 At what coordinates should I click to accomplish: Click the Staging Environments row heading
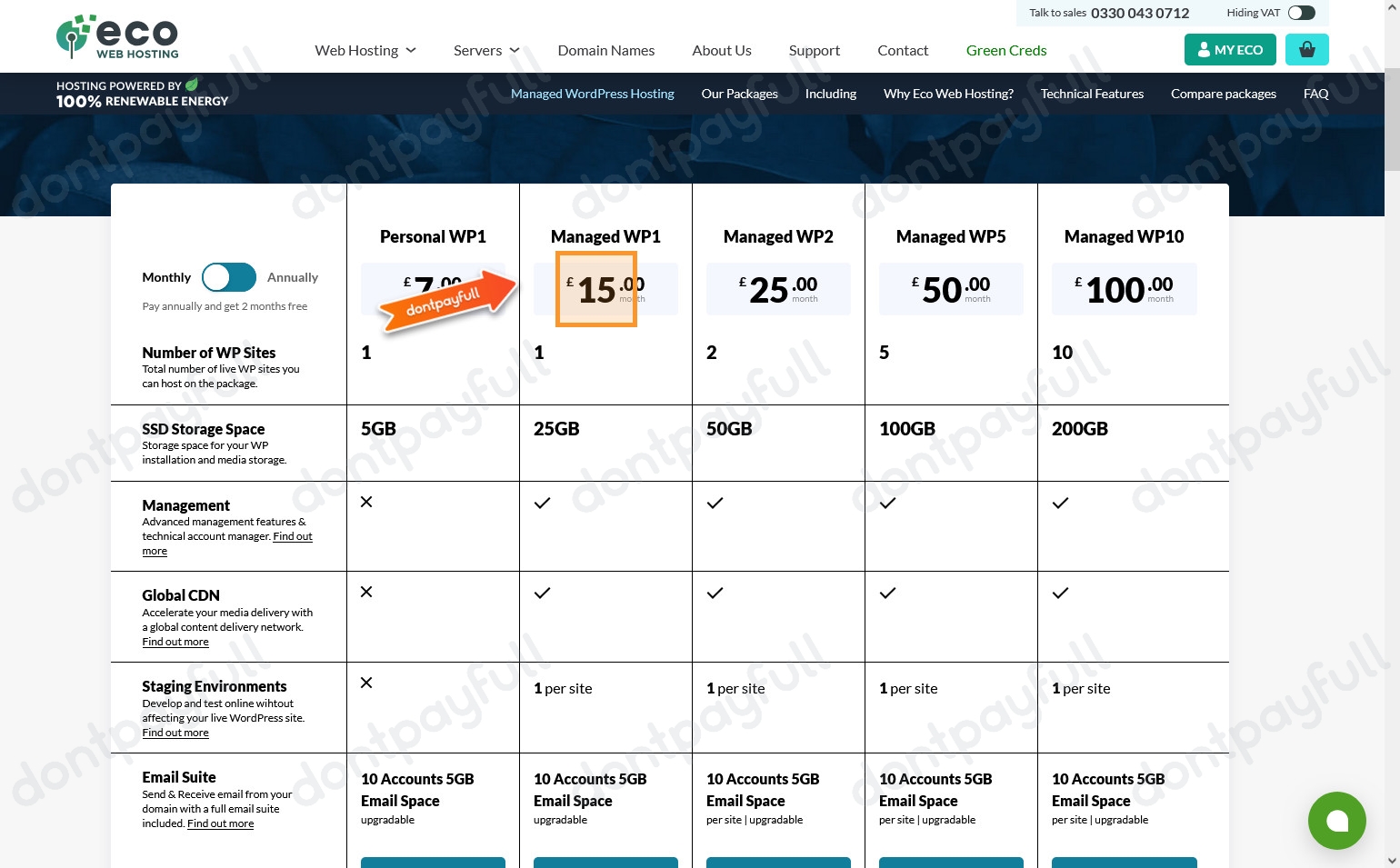coord(215,686)
